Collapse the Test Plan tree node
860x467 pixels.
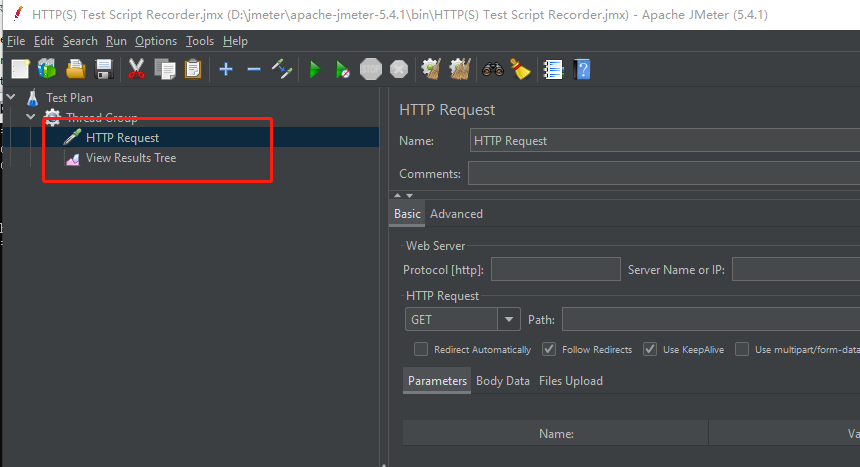tap(11, 97)
